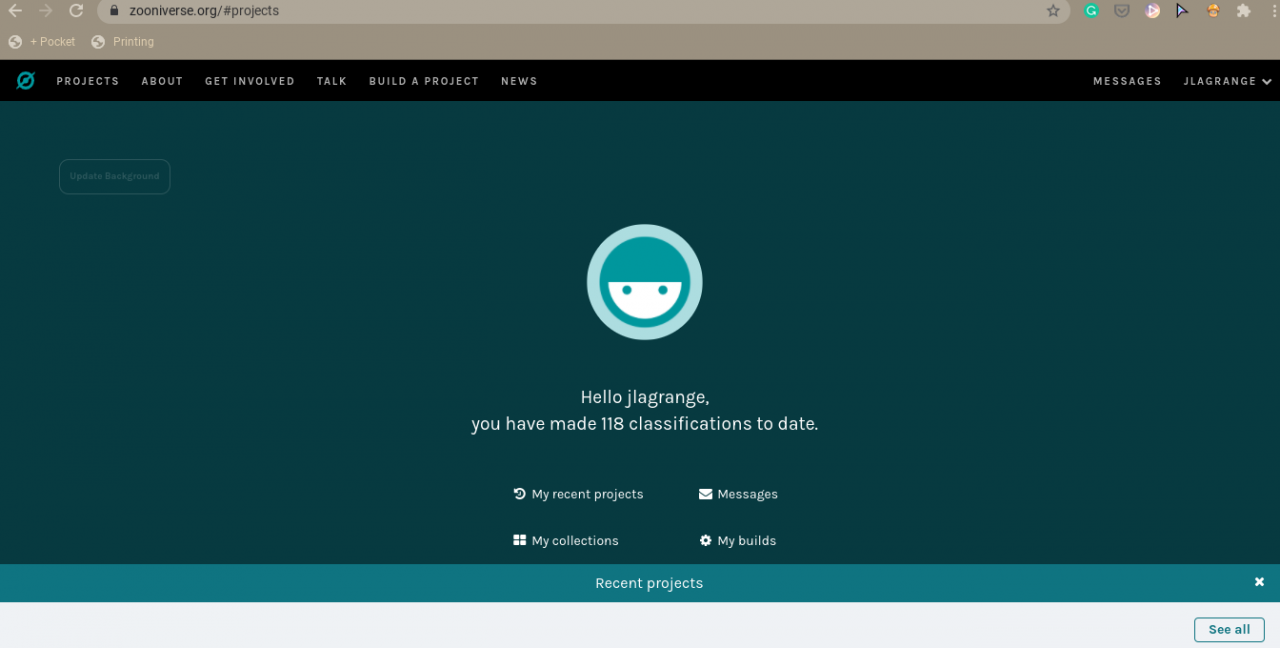1280x648 pixels.
Task: Open My collections
Action: click(566, 541)
